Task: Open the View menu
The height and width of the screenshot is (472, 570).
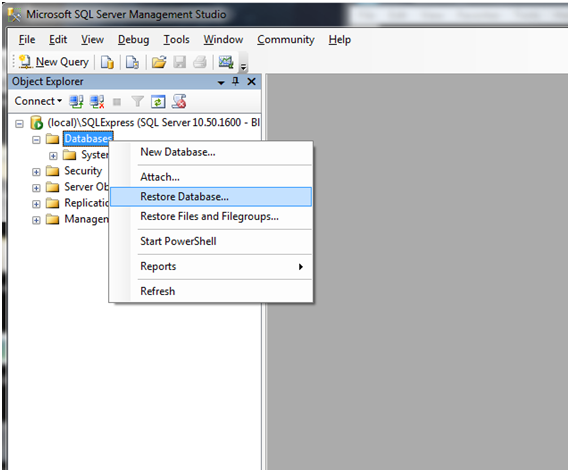Action: [x=92, y=39]
